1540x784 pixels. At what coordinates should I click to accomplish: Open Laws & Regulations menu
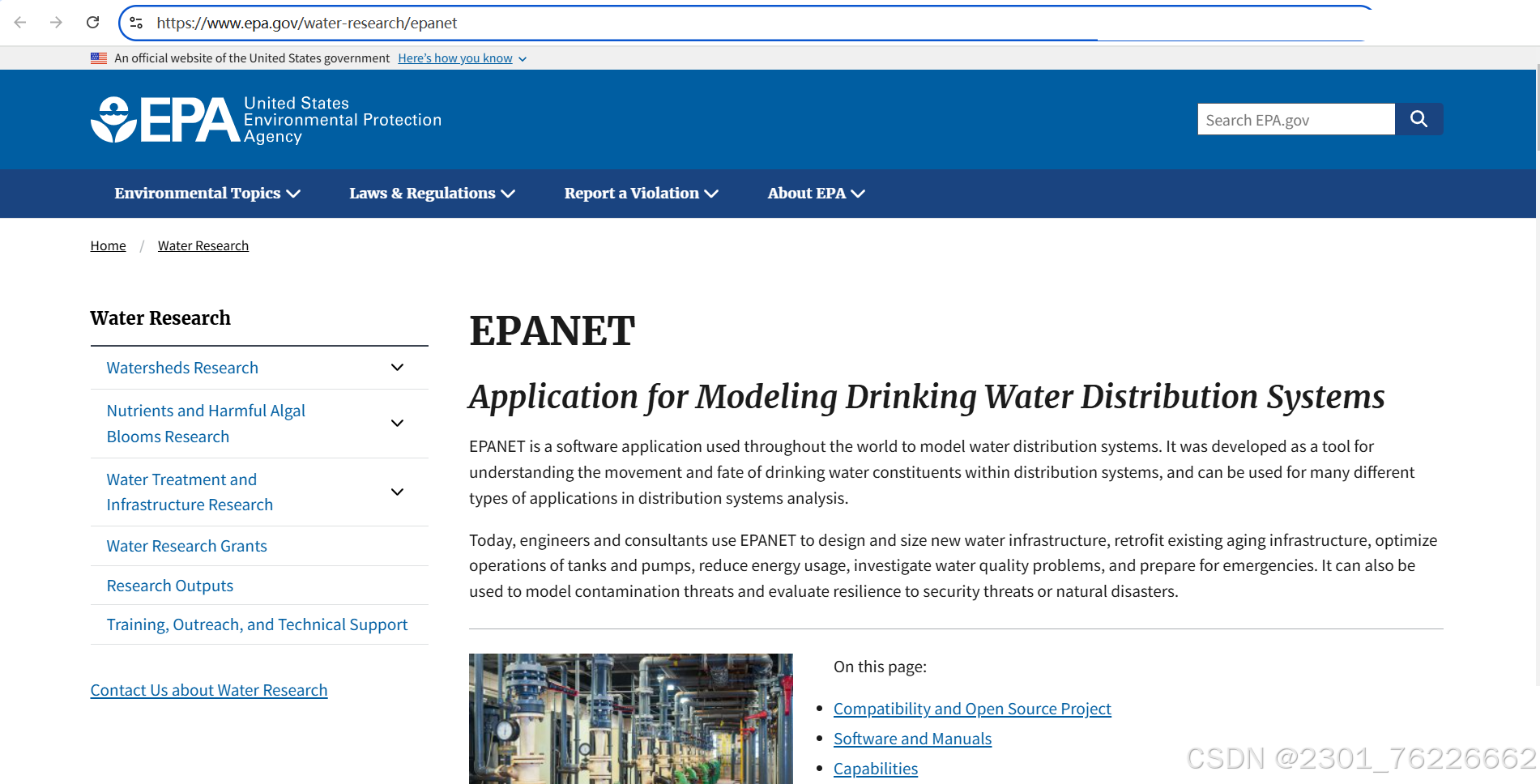point(432,194)
